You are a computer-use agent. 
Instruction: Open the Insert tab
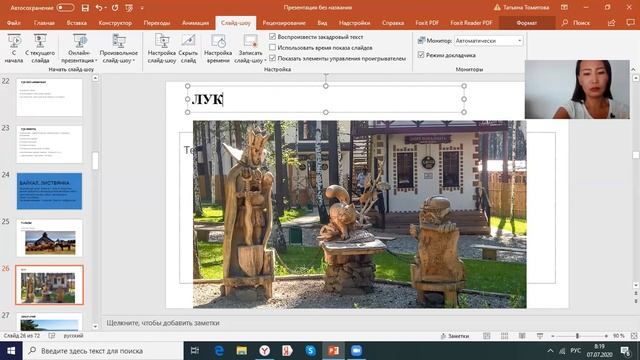click(x=77, y=23)
